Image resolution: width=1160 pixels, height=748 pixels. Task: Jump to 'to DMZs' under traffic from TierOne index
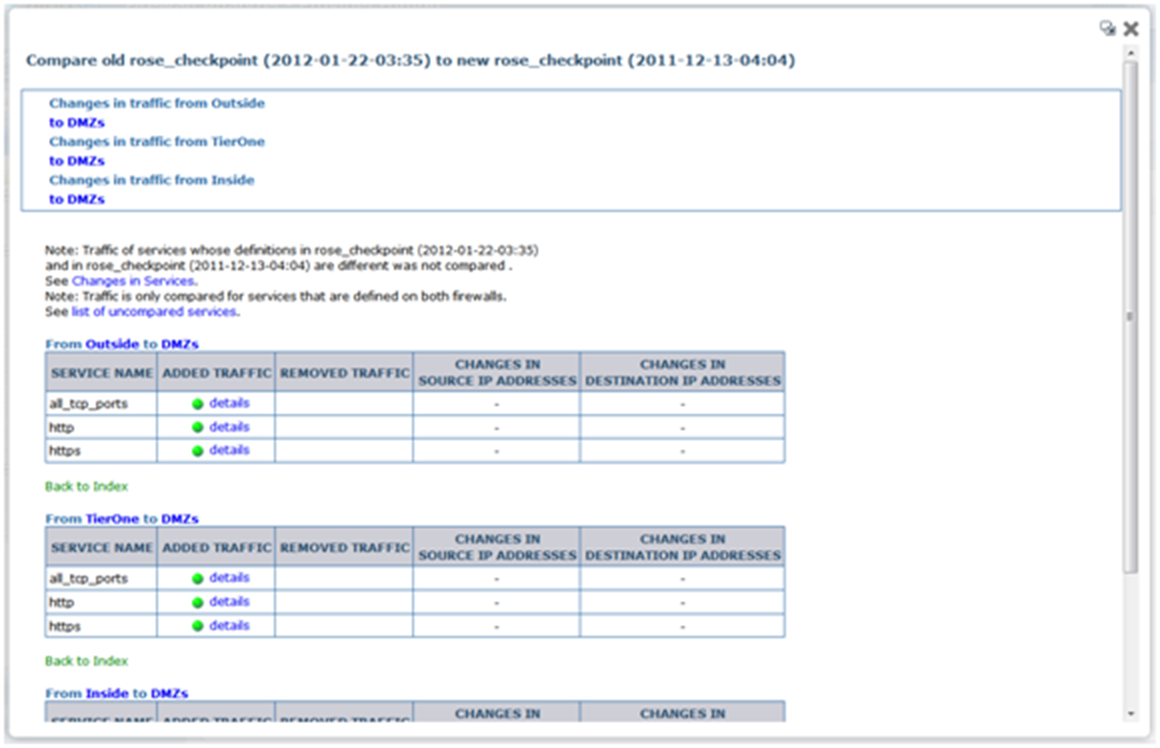pyautogui.click(x=77, y=161)
